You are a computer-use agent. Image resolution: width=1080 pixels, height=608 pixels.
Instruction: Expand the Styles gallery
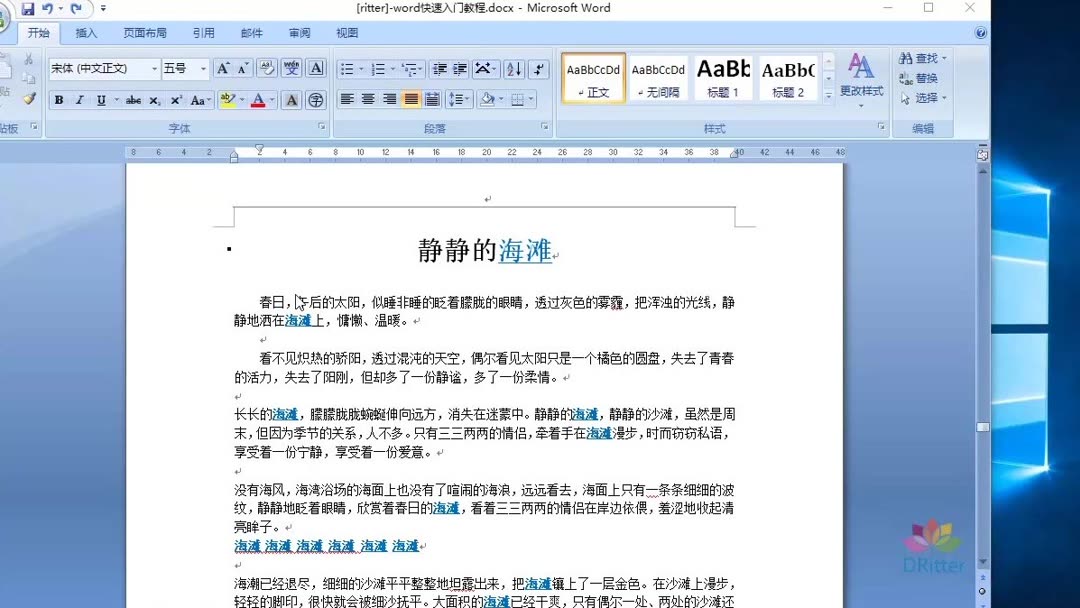(x=831, y=97)
